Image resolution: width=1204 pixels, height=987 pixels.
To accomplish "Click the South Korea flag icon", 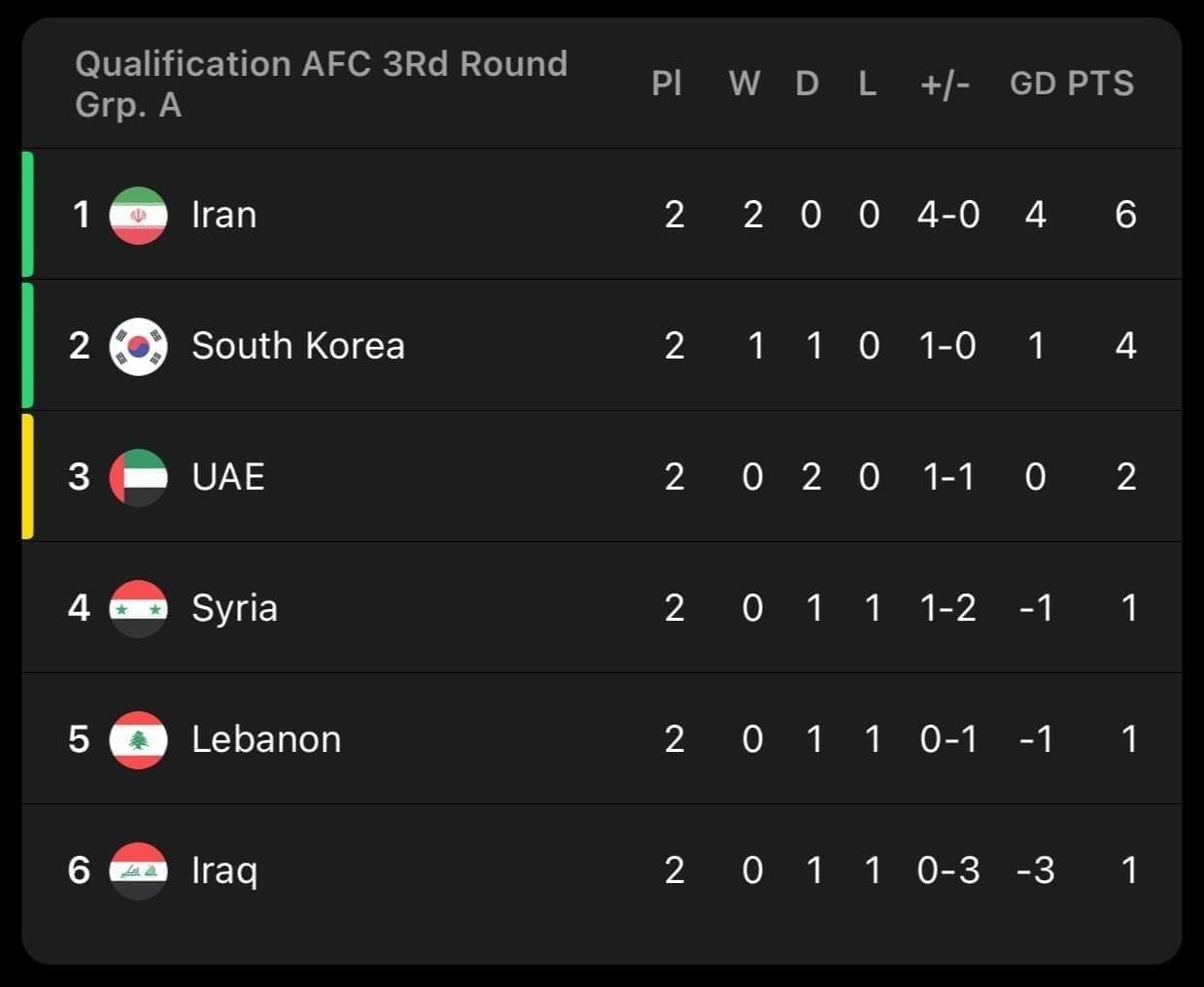I will pos(138,346).
